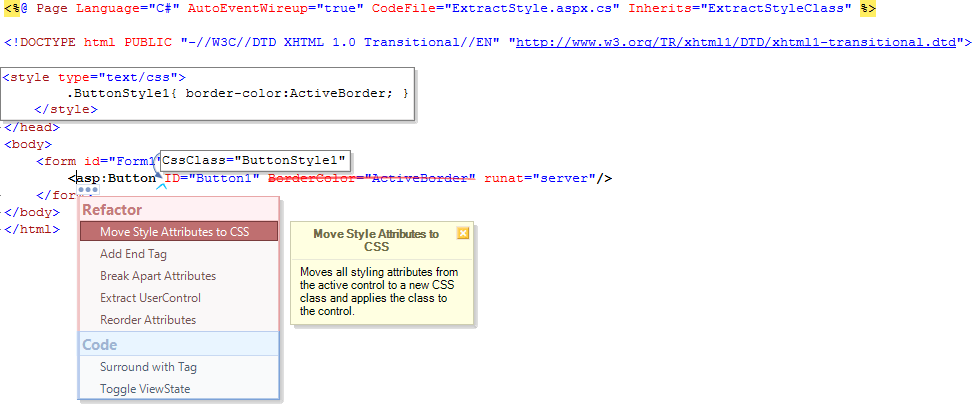Click the closing </body> tag
The image size is (976, 407).
32,212
